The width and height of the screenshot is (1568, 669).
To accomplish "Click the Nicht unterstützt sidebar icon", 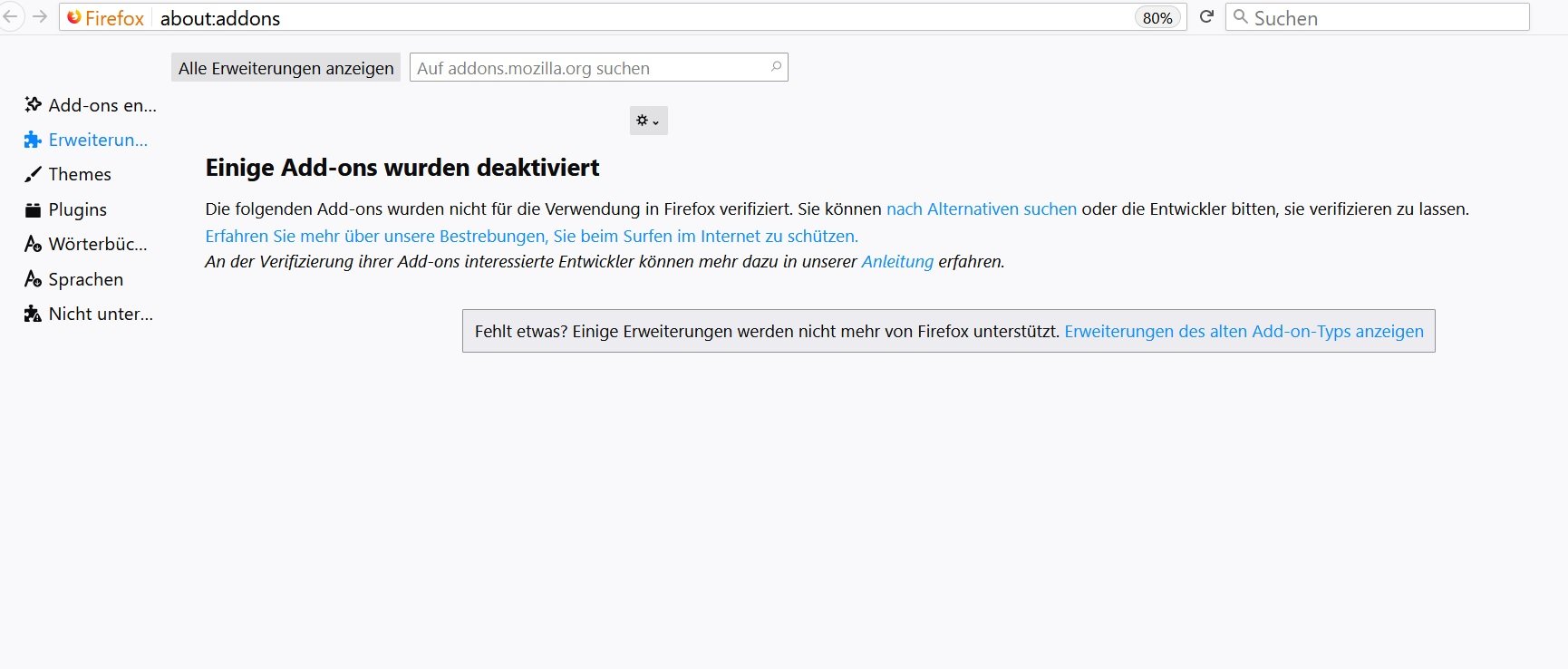I will 33,314.
